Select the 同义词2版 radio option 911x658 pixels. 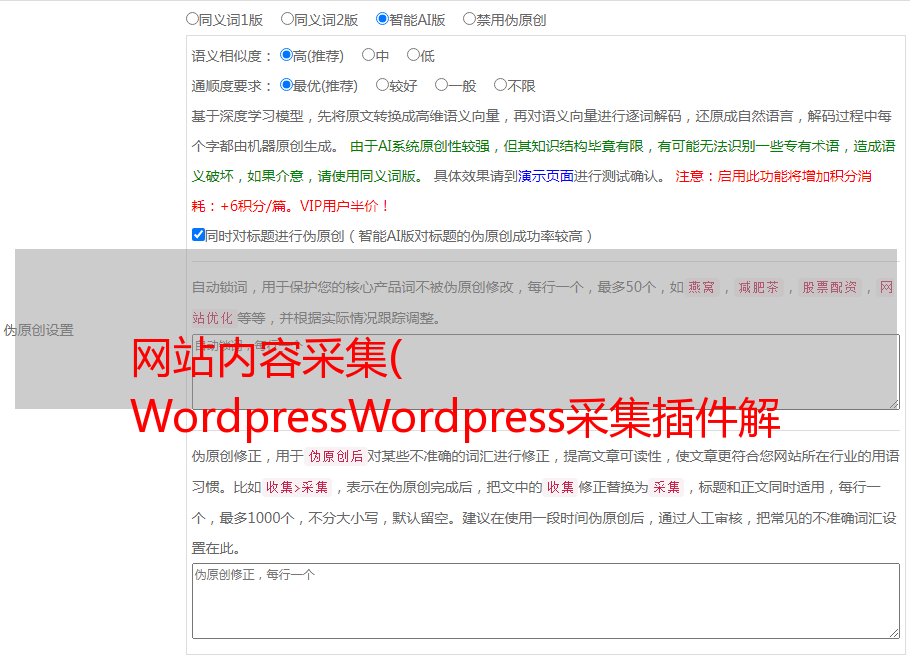pyautogui.click(x=287, y=19)
